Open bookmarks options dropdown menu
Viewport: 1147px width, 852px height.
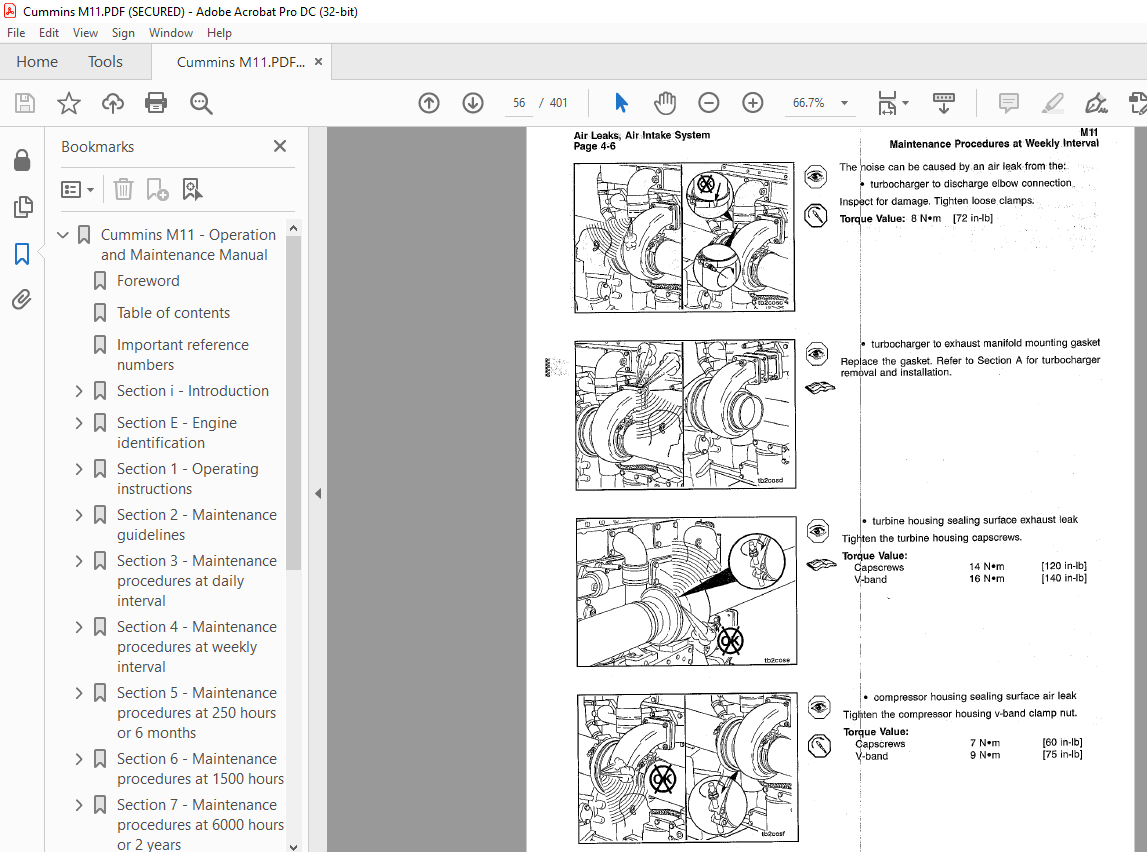point(78,190)
